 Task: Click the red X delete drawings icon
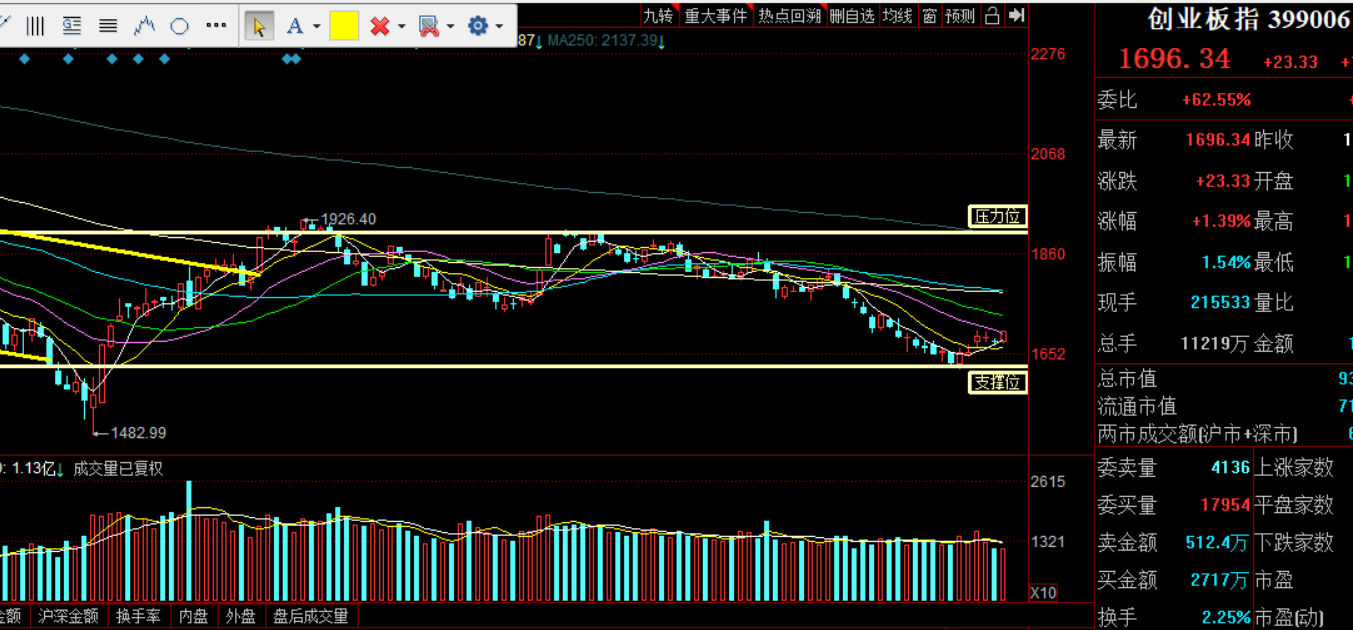(379, 26)
